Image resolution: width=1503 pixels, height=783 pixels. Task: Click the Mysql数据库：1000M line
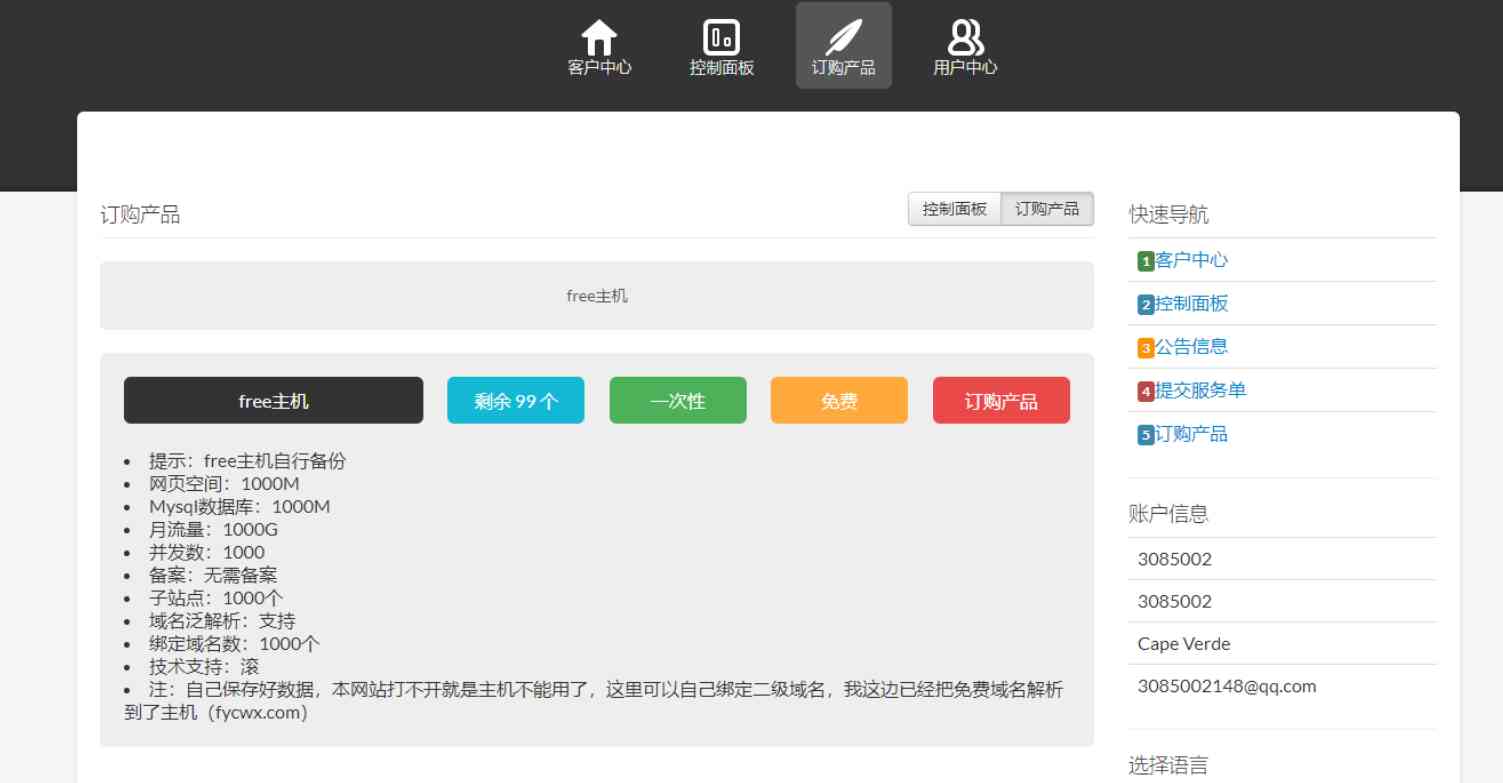click(x=239, y=507)
